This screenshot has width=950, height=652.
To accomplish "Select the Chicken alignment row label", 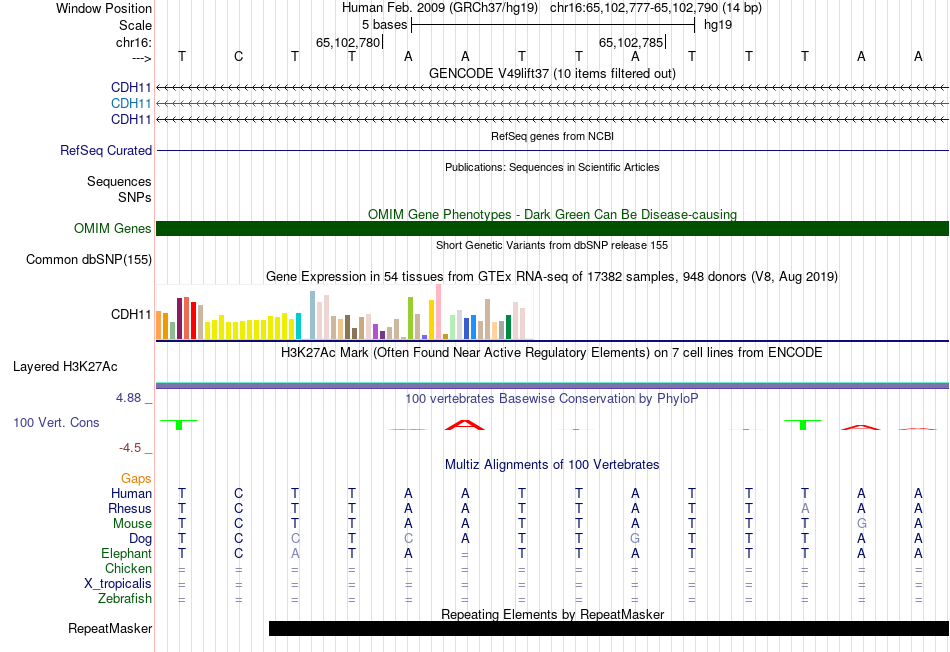I will click(x=128, y=568).
